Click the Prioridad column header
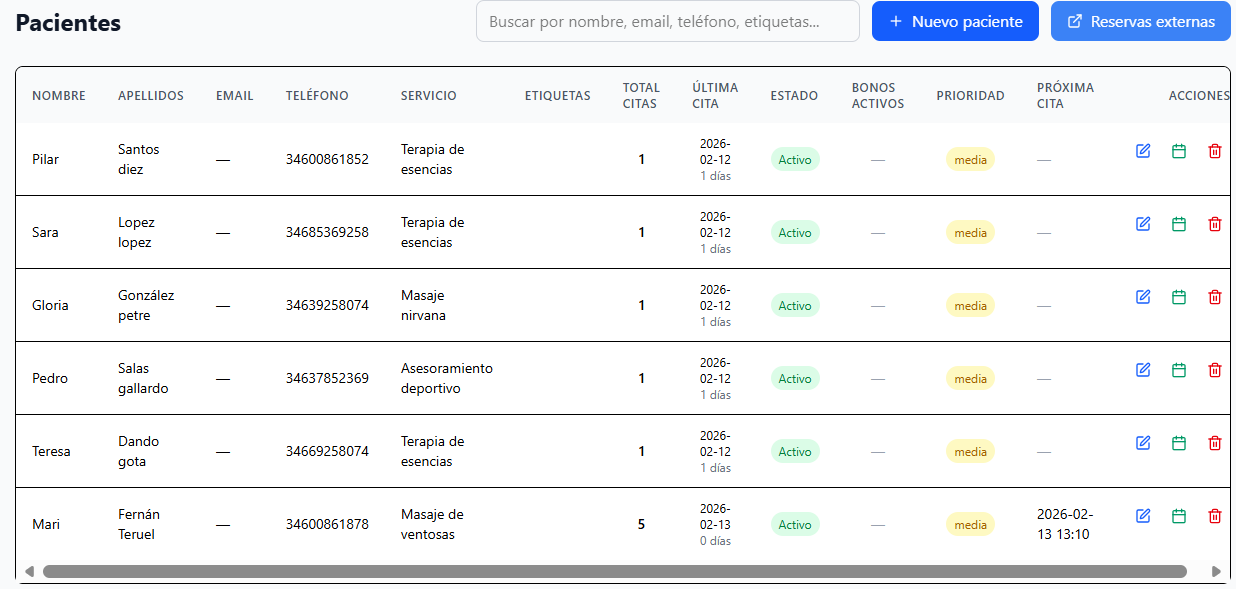Image resolution: width=1236 pixels, height=589 pixels. coord(970,96)
